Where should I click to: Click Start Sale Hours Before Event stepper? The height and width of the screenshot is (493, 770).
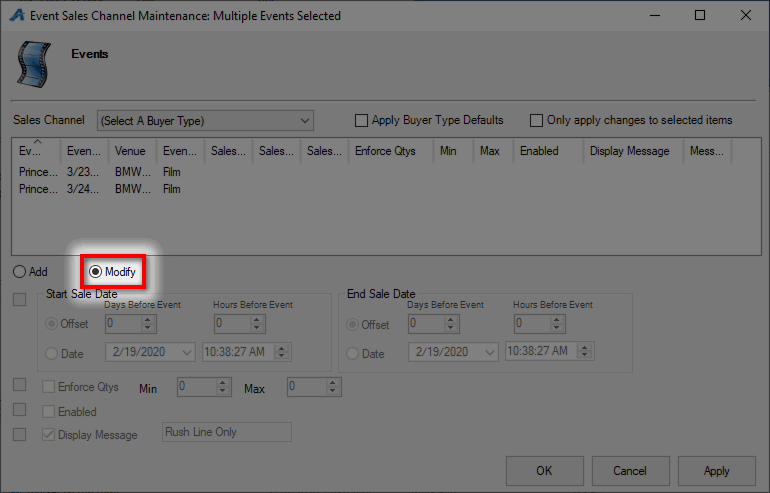pos(256,324)
